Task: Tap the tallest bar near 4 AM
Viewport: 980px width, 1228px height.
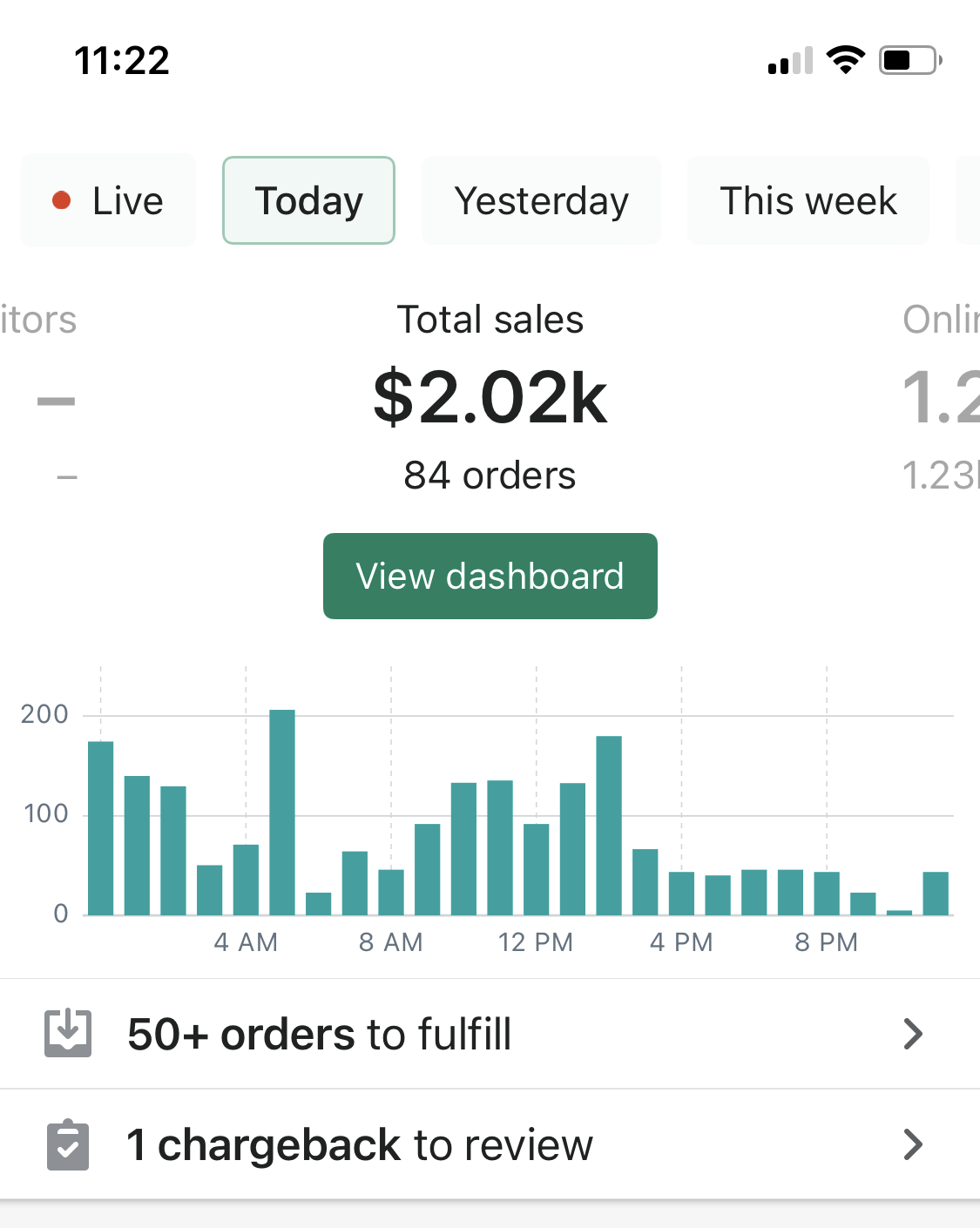Action: [x=282, y=812]
